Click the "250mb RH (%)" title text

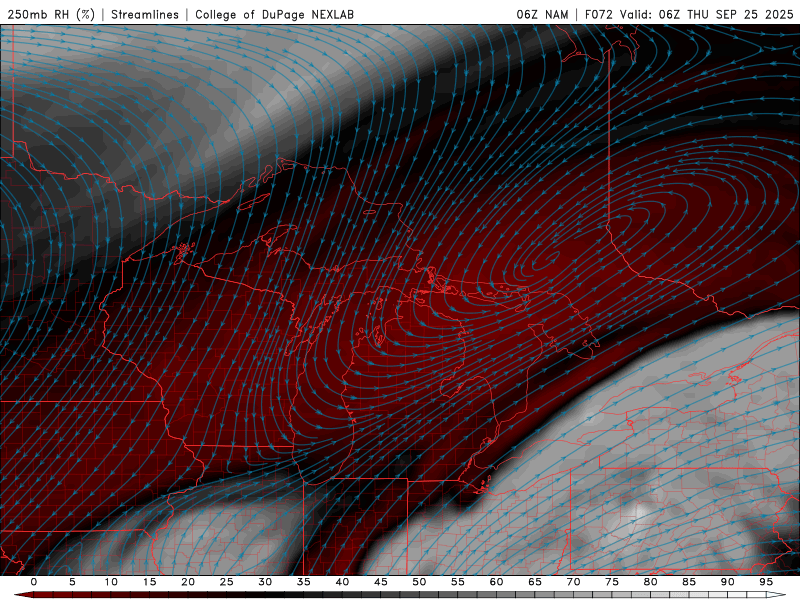pos(51,14)
